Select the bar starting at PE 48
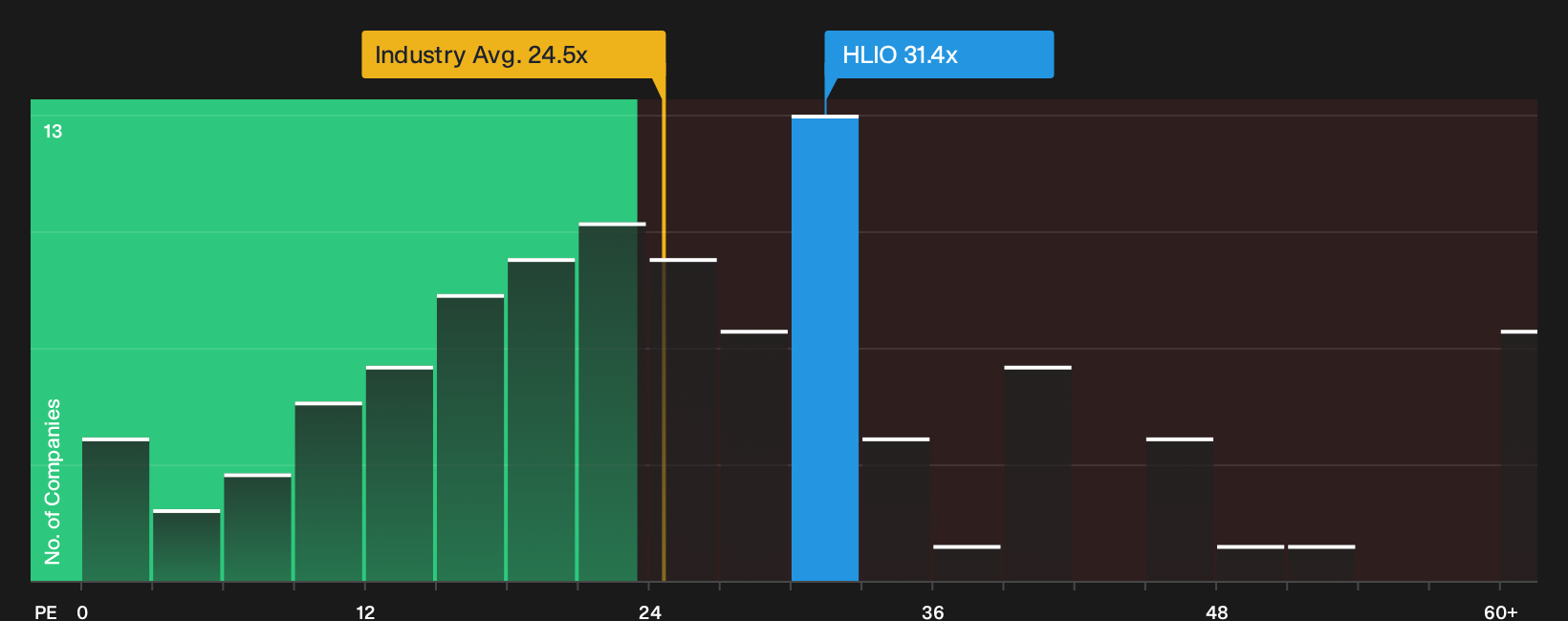This screenshot has width=1568, height=621. (x=1251, y=563)
